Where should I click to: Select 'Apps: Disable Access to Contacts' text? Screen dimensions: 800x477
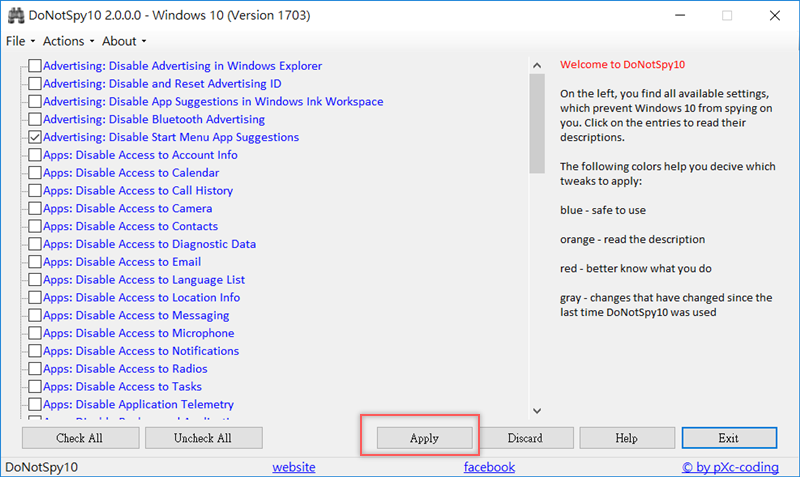click(x=131, y=227)
